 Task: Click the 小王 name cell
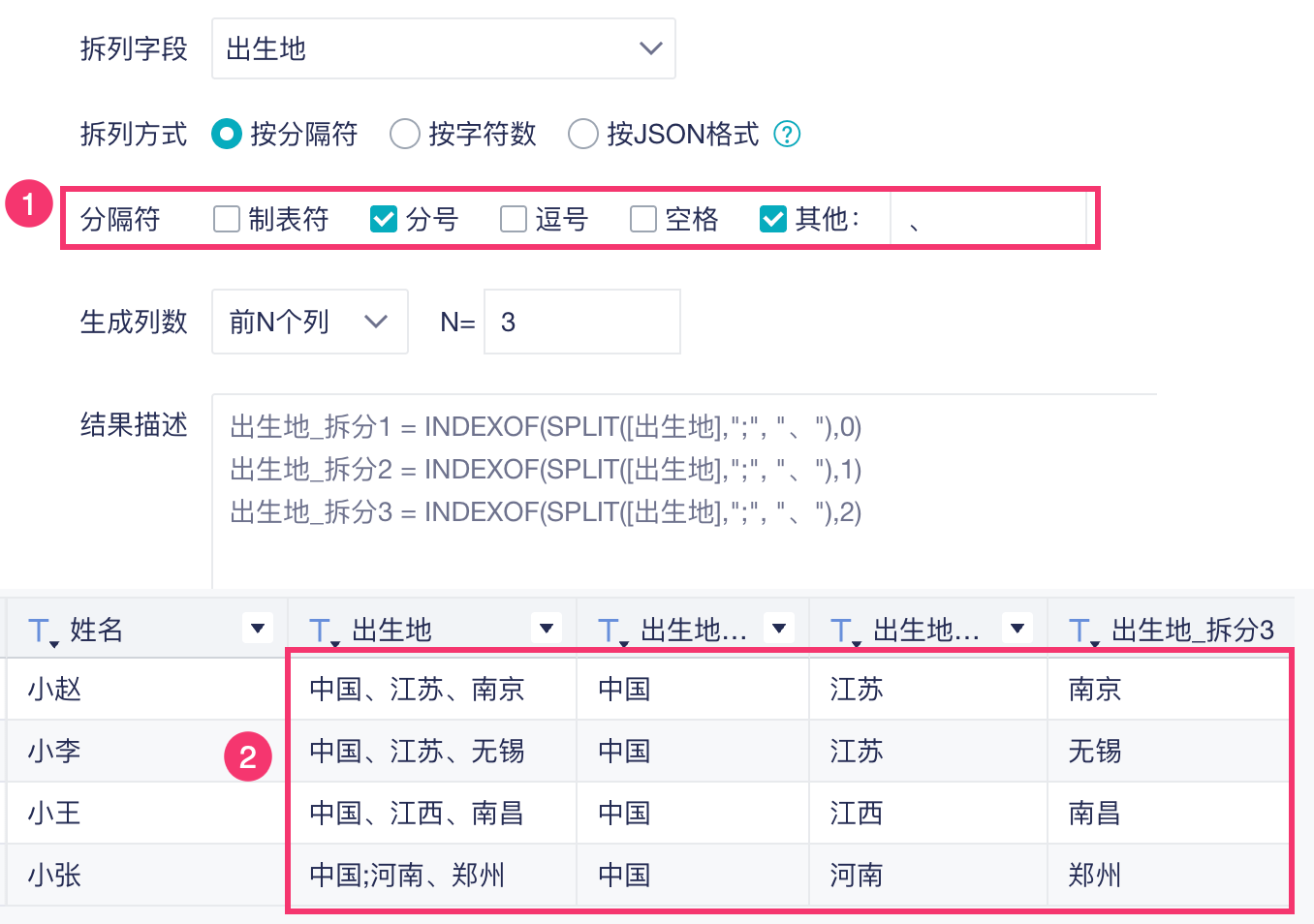pos(146,814)
